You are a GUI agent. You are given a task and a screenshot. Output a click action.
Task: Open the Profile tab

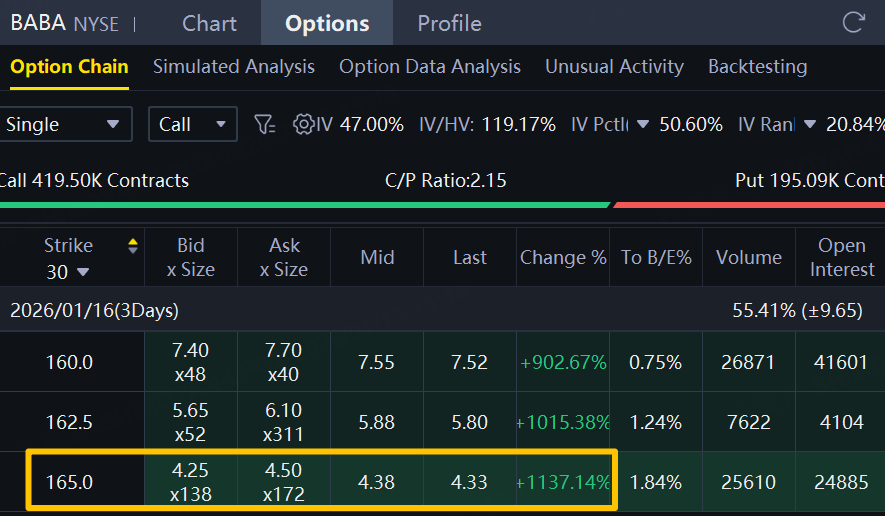(449, 23)
